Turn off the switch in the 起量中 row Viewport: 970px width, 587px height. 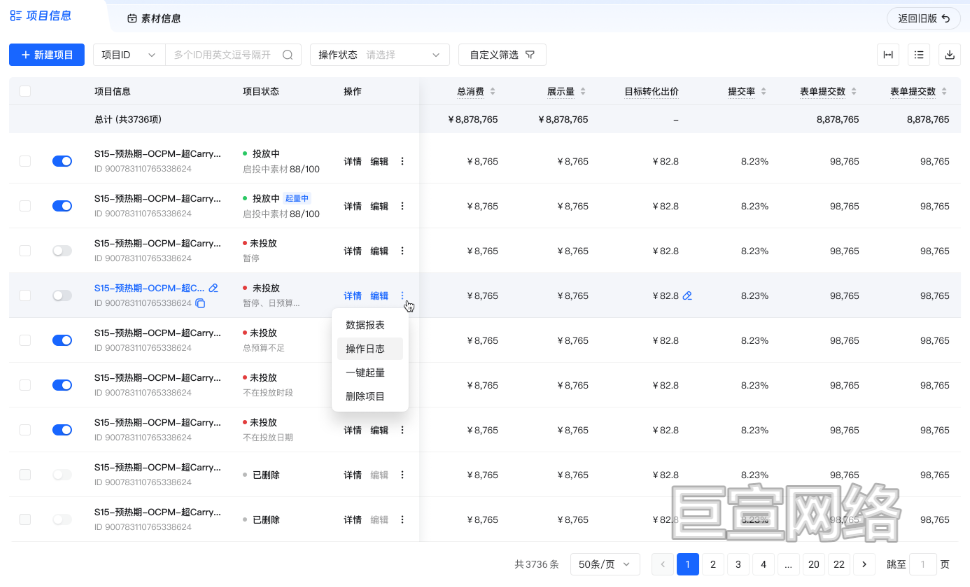62,206
